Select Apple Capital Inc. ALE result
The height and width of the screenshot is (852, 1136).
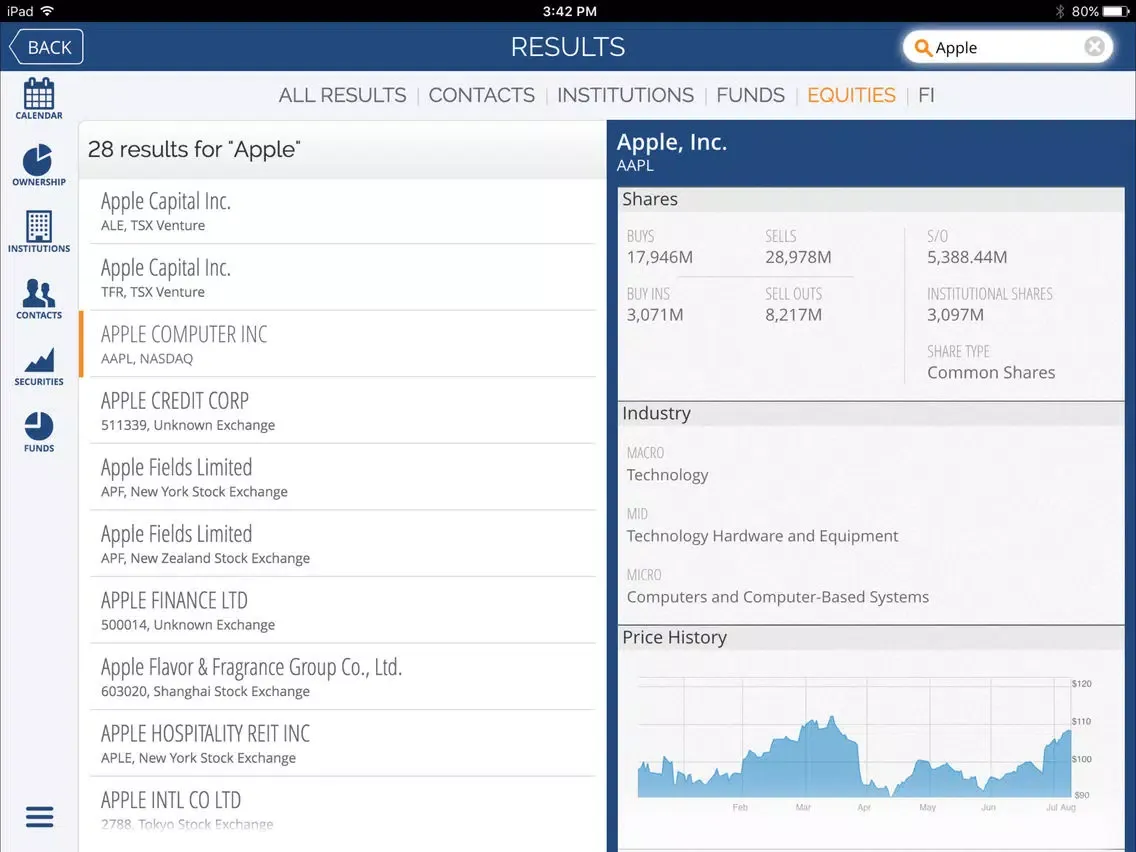[343, 211]
